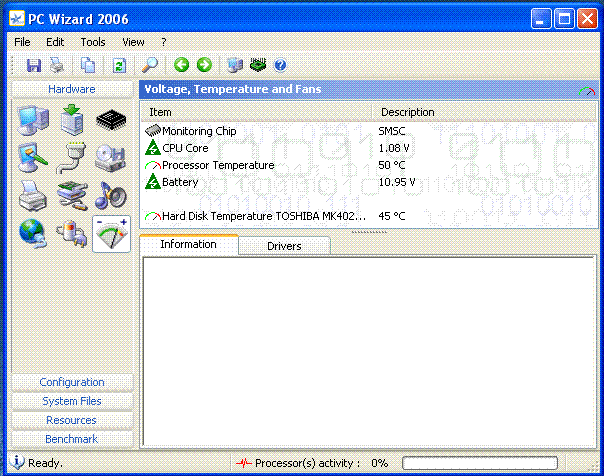Expand the System Files category

tap(72, 401)
